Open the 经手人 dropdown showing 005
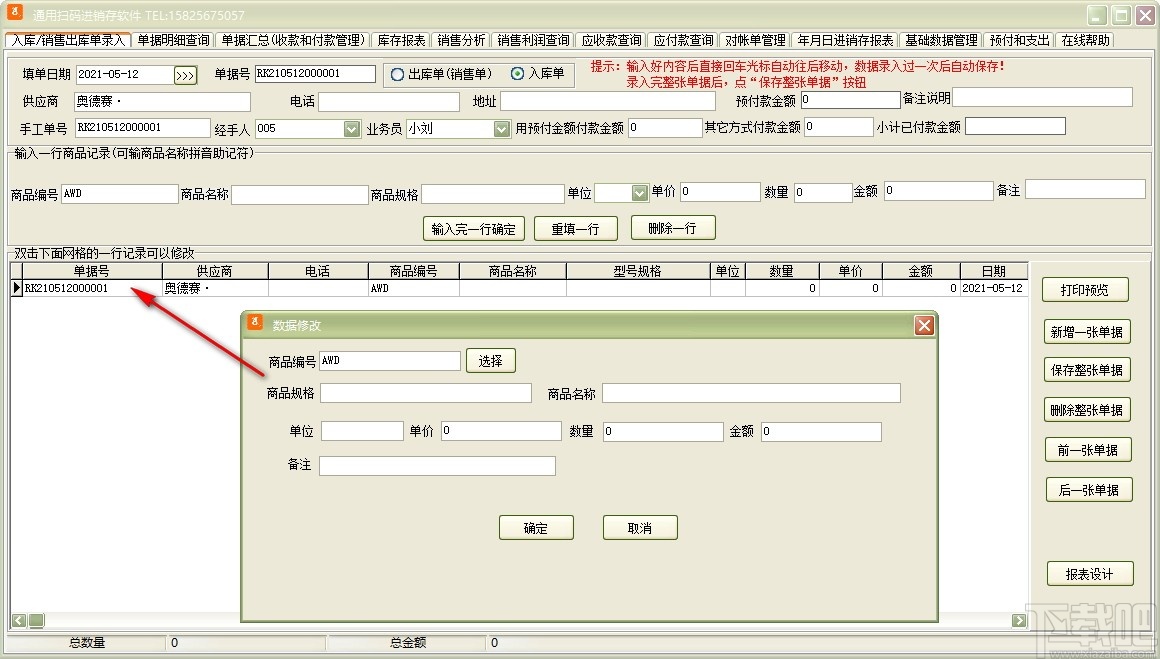Viewport: 1160px width, 659px height. tap(350, 128)
